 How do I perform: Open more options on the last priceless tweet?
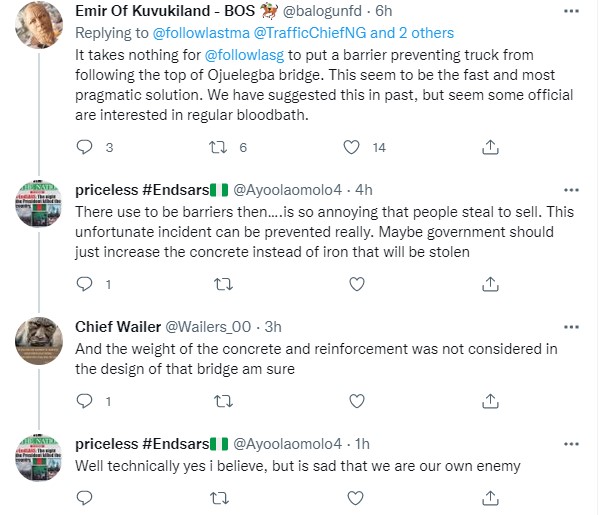(x=570, y=442)
